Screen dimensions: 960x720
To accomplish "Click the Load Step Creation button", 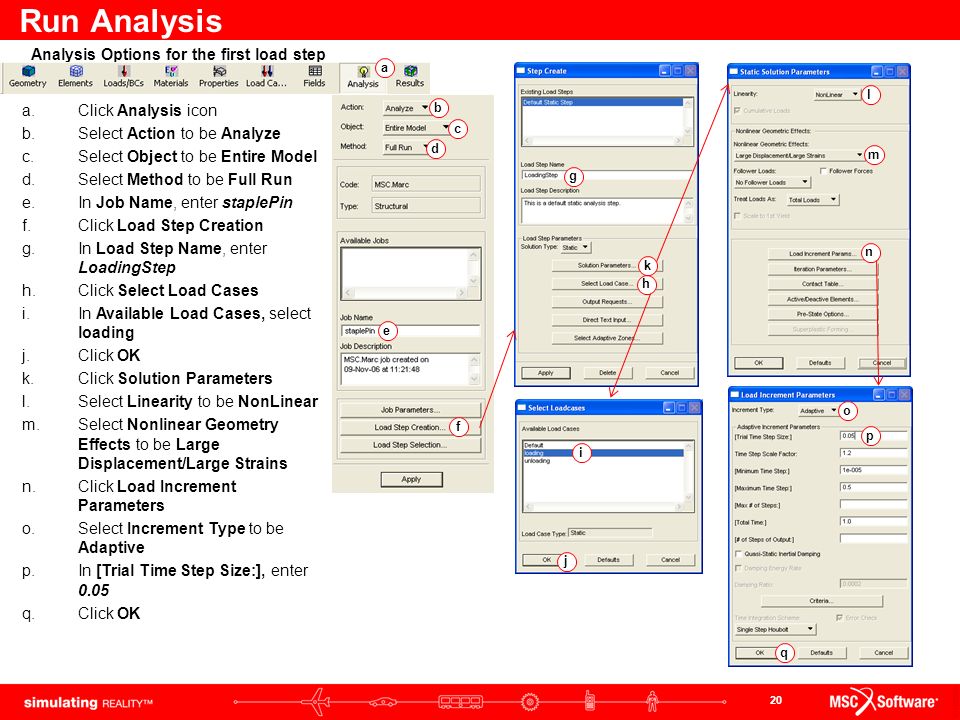I will (x=410, y=427).
